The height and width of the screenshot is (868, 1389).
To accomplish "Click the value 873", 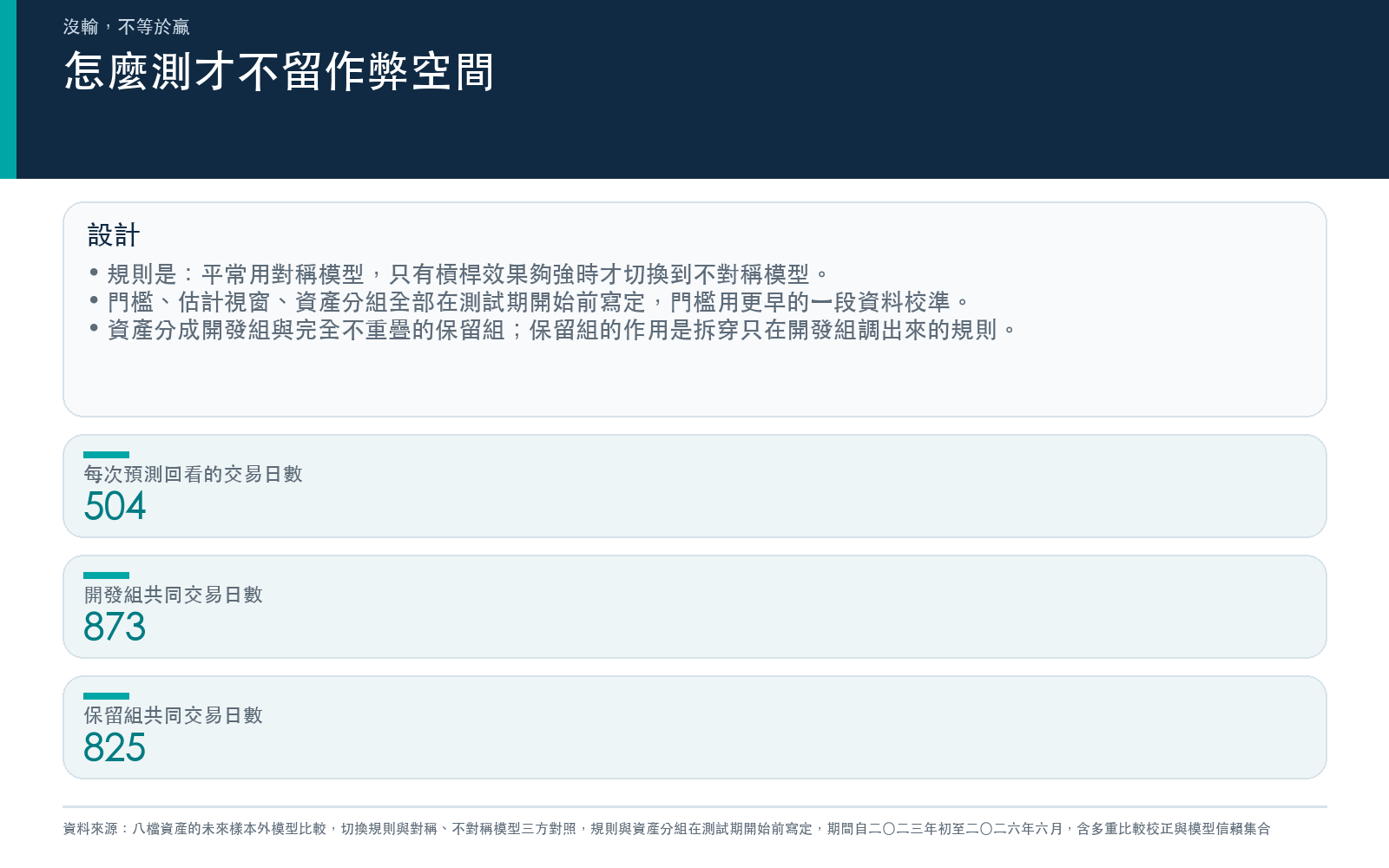I will pyautogui.click(x=115, y=627).
